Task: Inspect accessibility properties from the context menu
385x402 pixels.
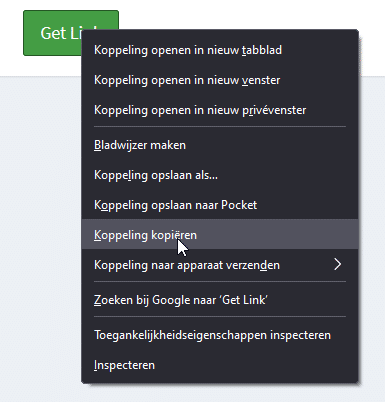Action: click(220, 335)
